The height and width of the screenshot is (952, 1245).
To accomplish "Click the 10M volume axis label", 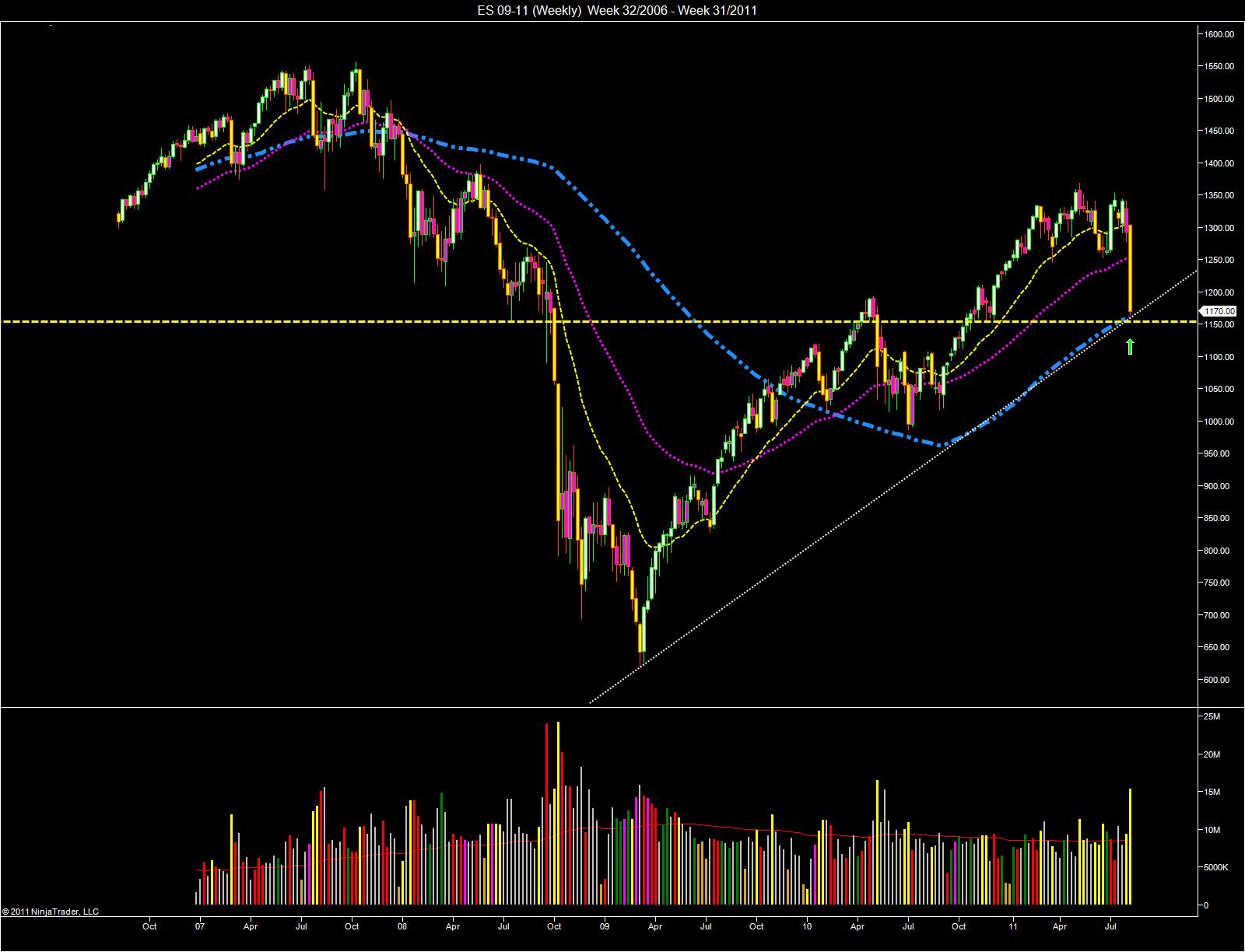I will pyautogui.click(x=1212, y=830).
